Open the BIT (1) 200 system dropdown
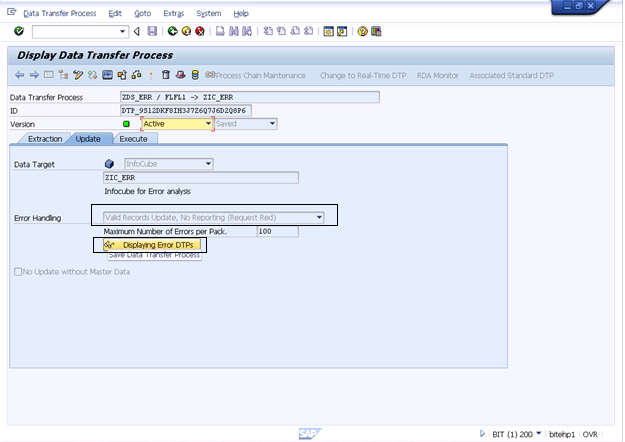 (x=539, y=433)
